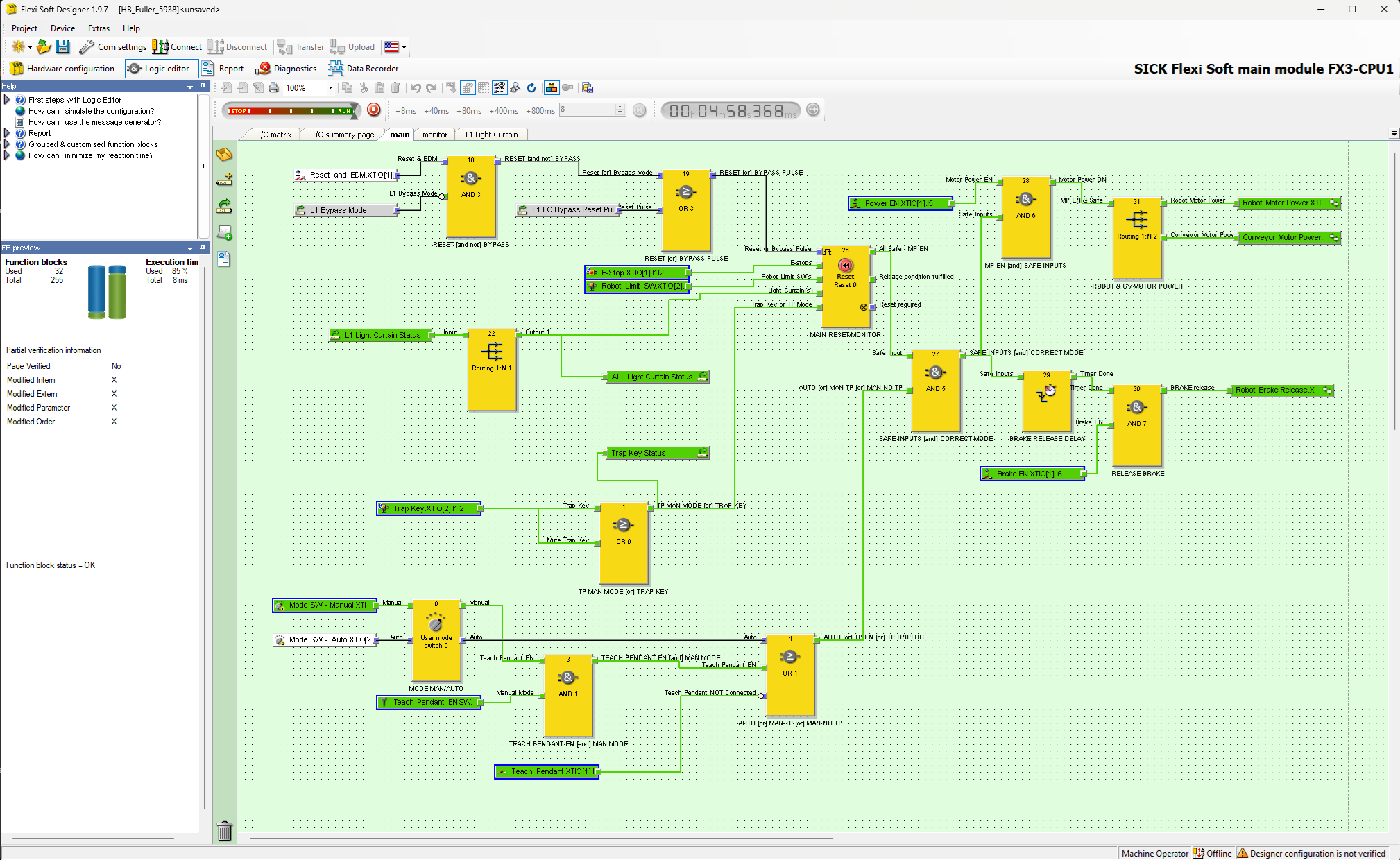Viewport: 1400px width, 860px height.
Task: Click the Diagnostics toolbar icon
Action: 263,69
